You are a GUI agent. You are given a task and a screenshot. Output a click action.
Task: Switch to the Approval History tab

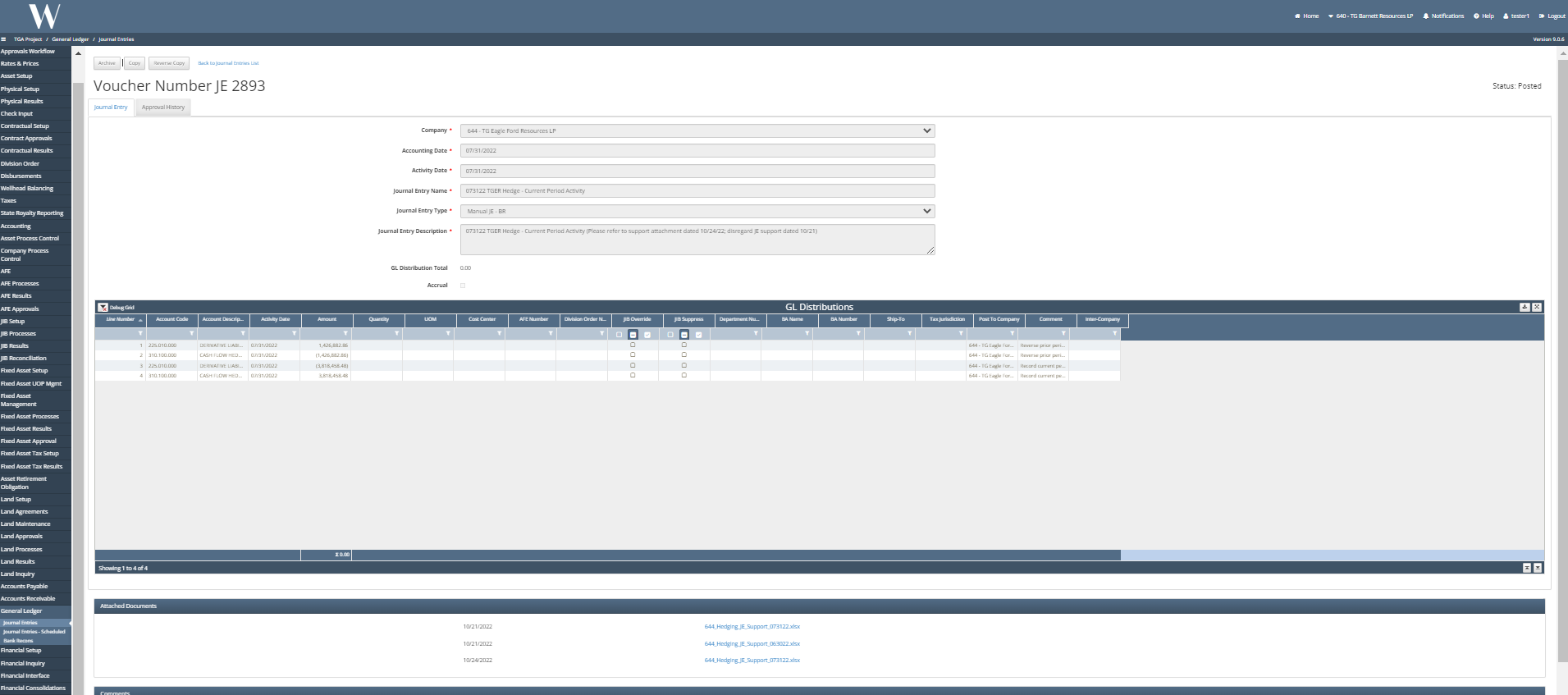(163, 107)
